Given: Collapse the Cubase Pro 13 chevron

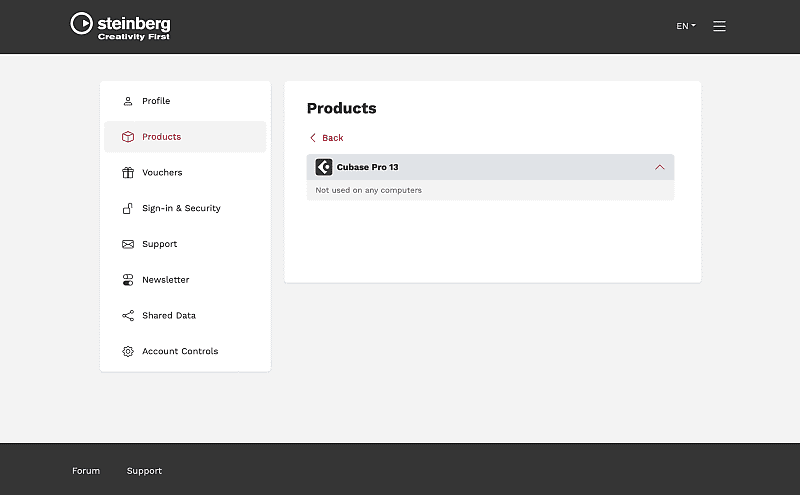Looking at the screenshot, I should [x=659, y=167].
